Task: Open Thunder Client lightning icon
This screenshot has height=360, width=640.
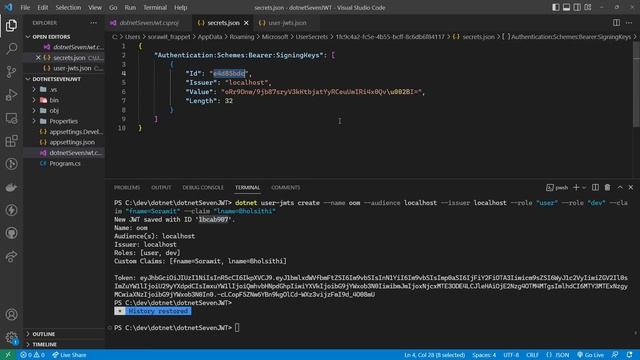Action: coord(11,210)
